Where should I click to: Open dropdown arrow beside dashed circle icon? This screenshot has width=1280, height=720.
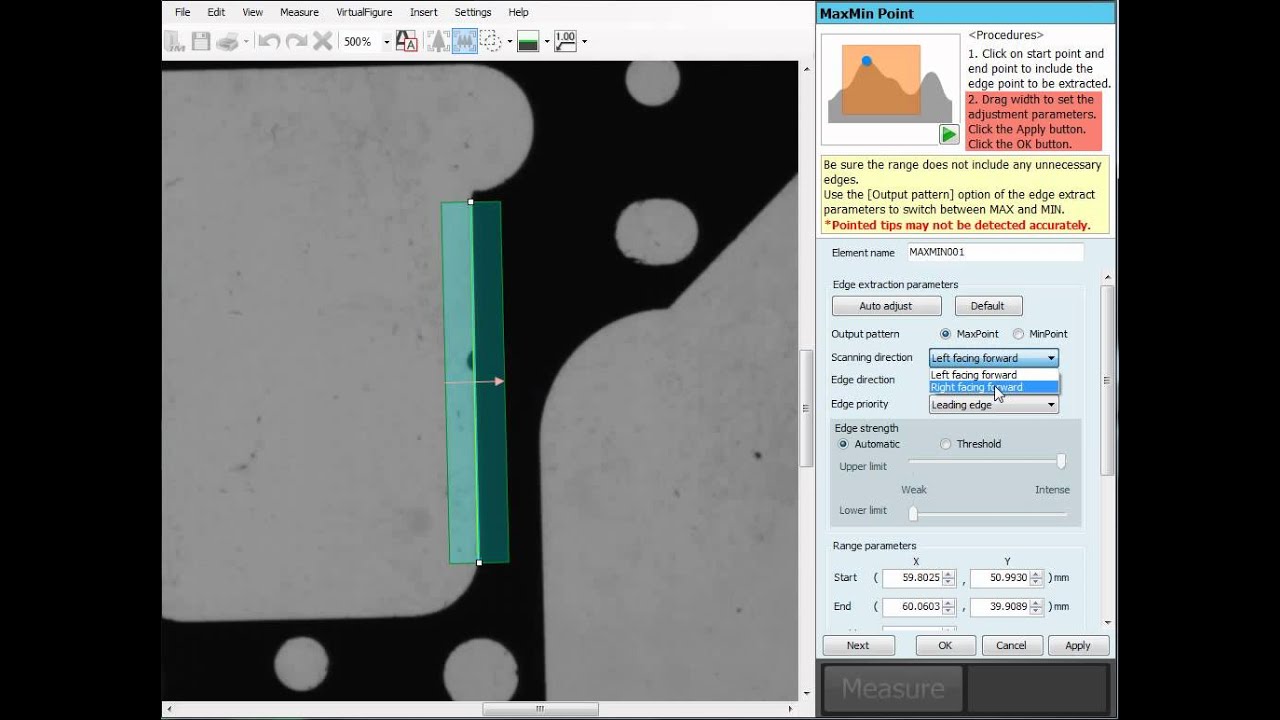(509, 42)
